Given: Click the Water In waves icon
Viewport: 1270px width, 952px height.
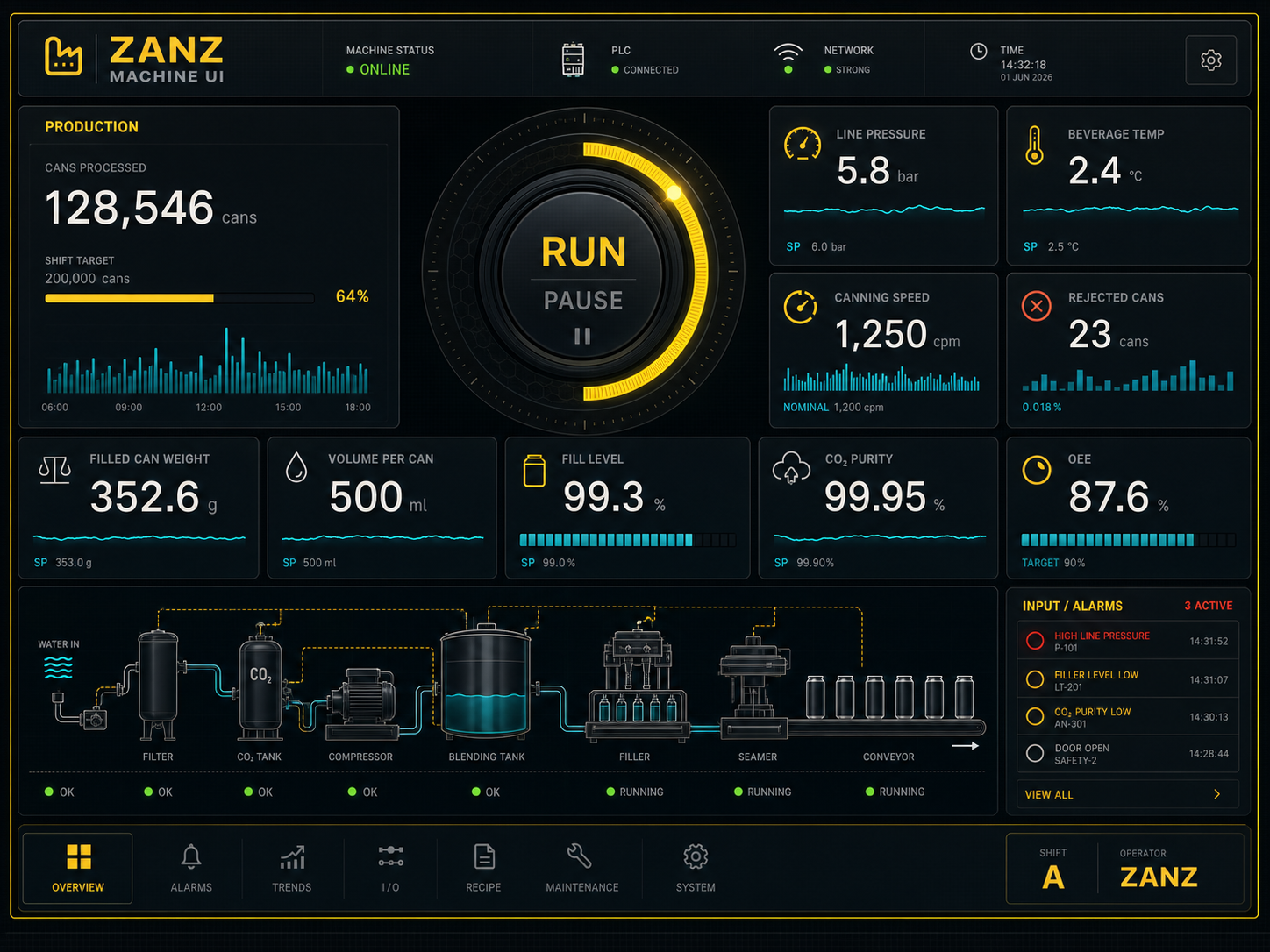Looking at the screenshot, I should coord(58,668).
